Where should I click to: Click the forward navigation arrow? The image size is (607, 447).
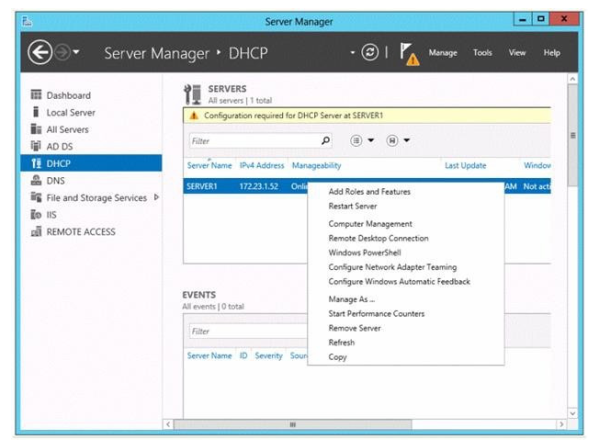tap(62, 52)
